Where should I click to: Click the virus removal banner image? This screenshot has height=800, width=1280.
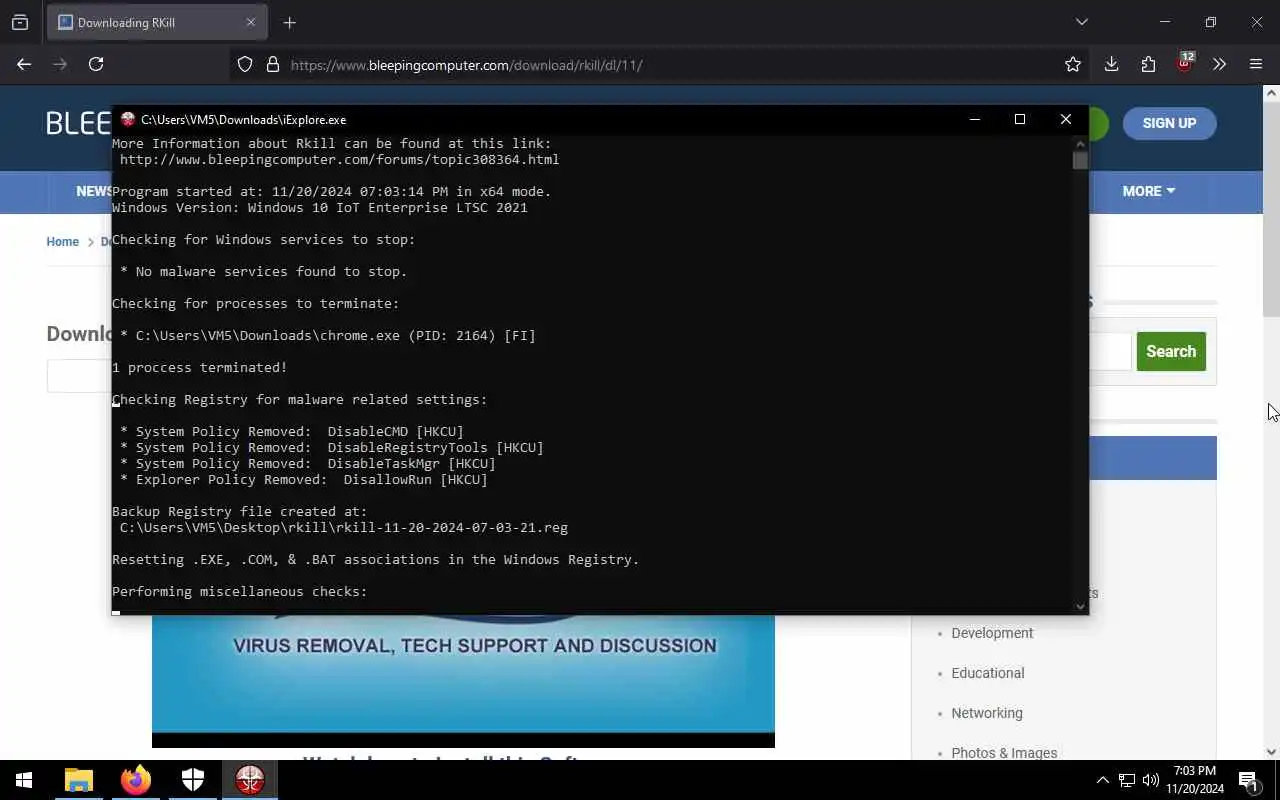[x=463, y=681]
